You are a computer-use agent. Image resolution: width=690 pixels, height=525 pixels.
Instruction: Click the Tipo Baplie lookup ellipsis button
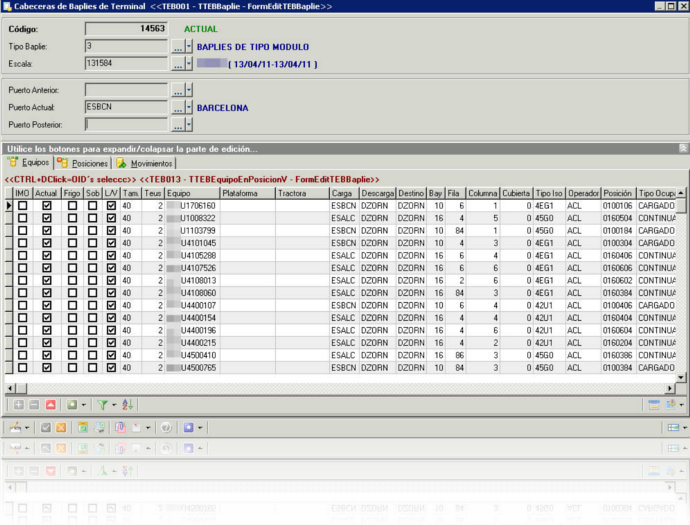(178, 47)
